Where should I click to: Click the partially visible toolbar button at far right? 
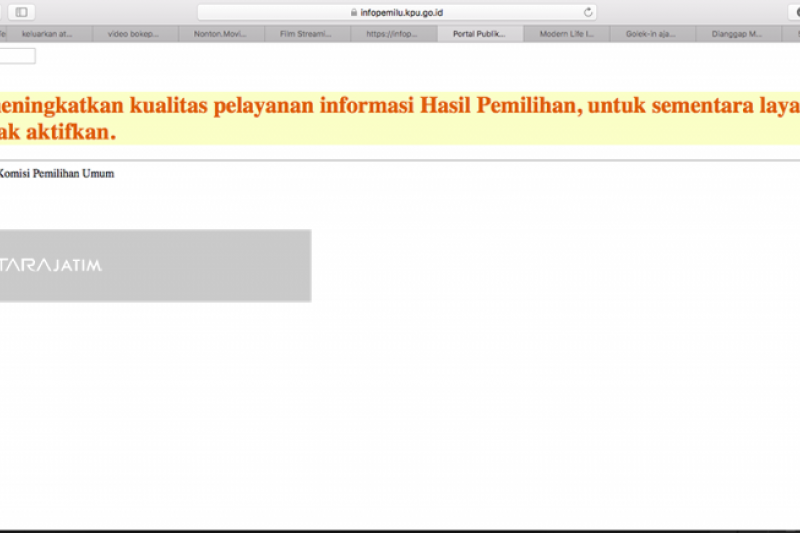(795, 12)
